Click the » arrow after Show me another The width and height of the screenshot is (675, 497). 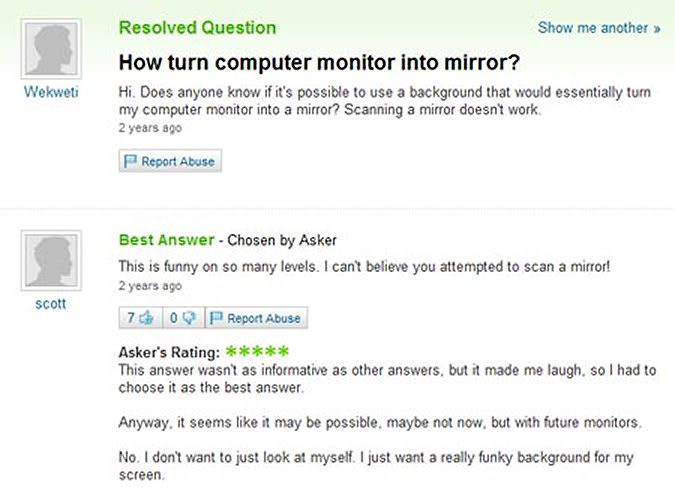coord(656,28)
